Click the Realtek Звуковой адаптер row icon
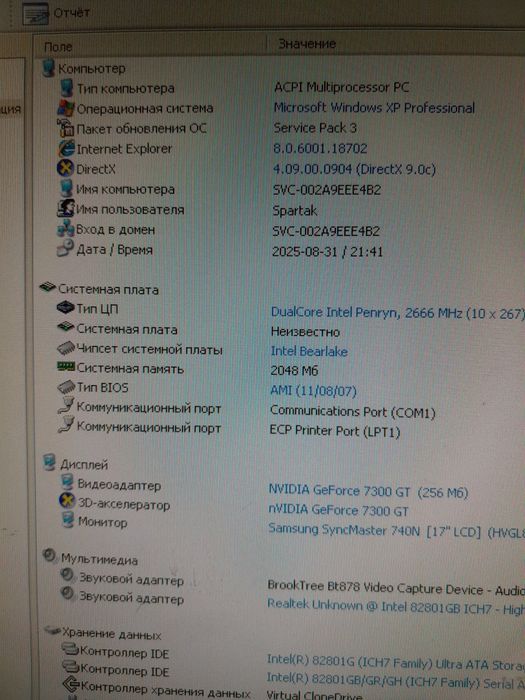Screen dimensions: 525x700 (x=68, y=594)
